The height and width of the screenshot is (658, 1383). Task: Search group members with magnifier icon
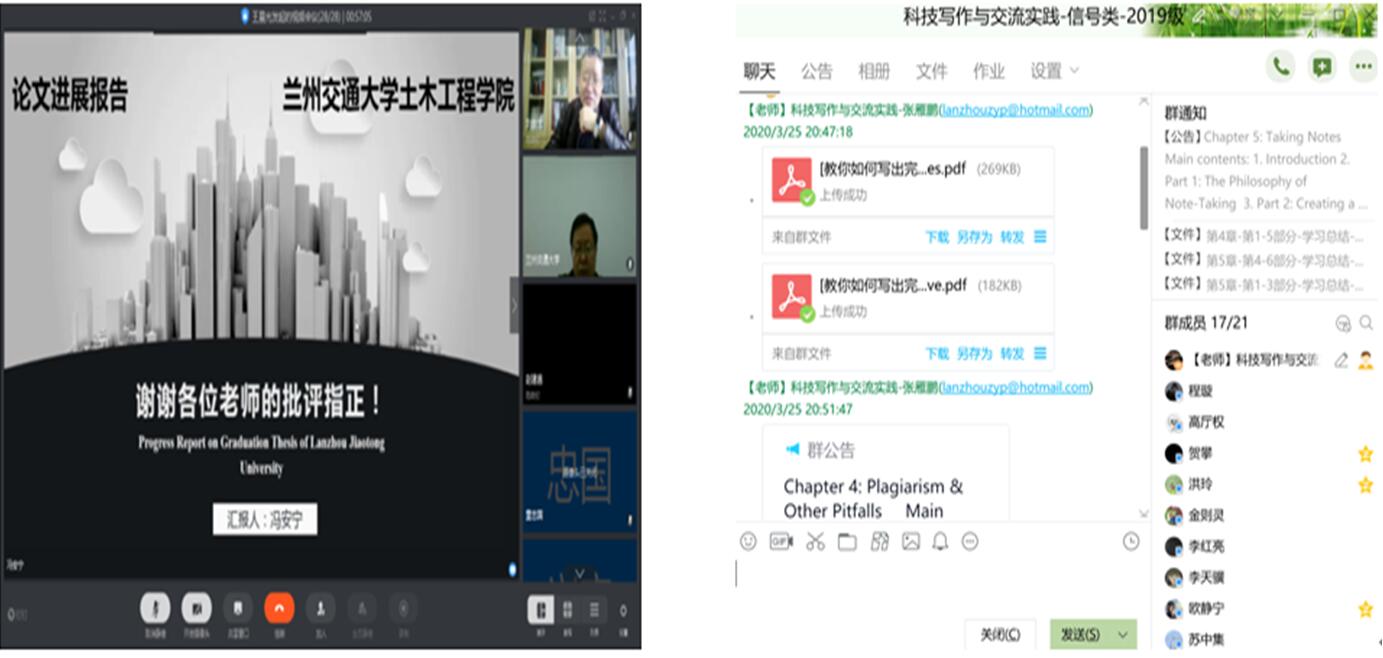1366,323
